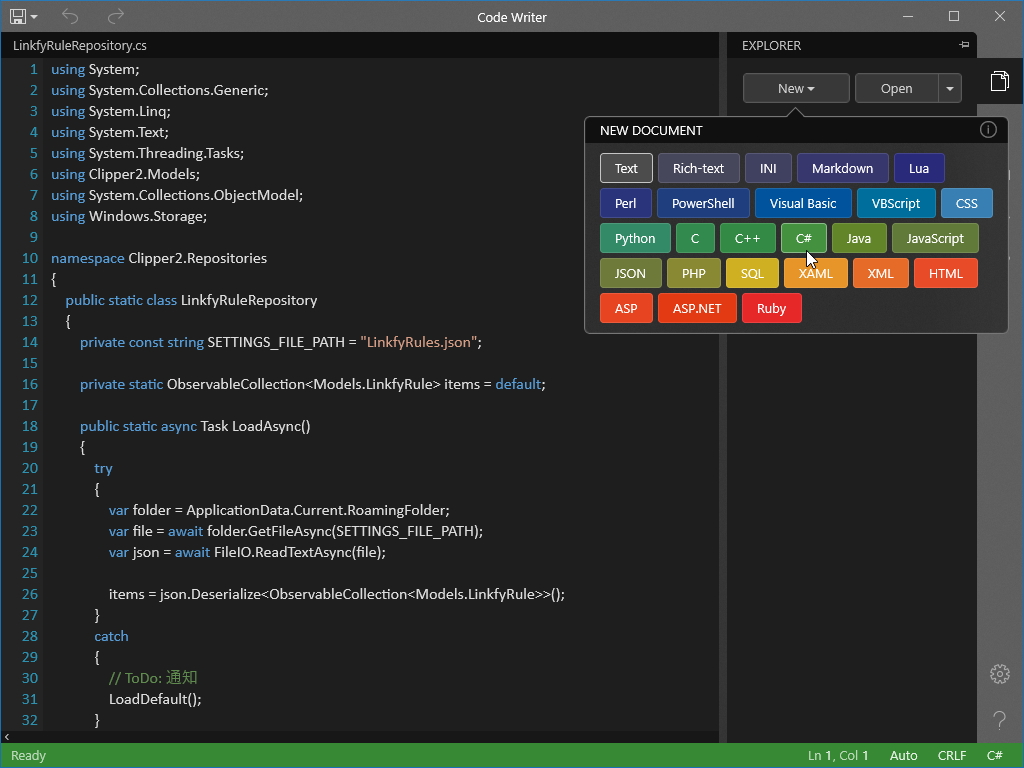The image size is (1024, 768).
Task: Create a new INI document
Action: 769,168
